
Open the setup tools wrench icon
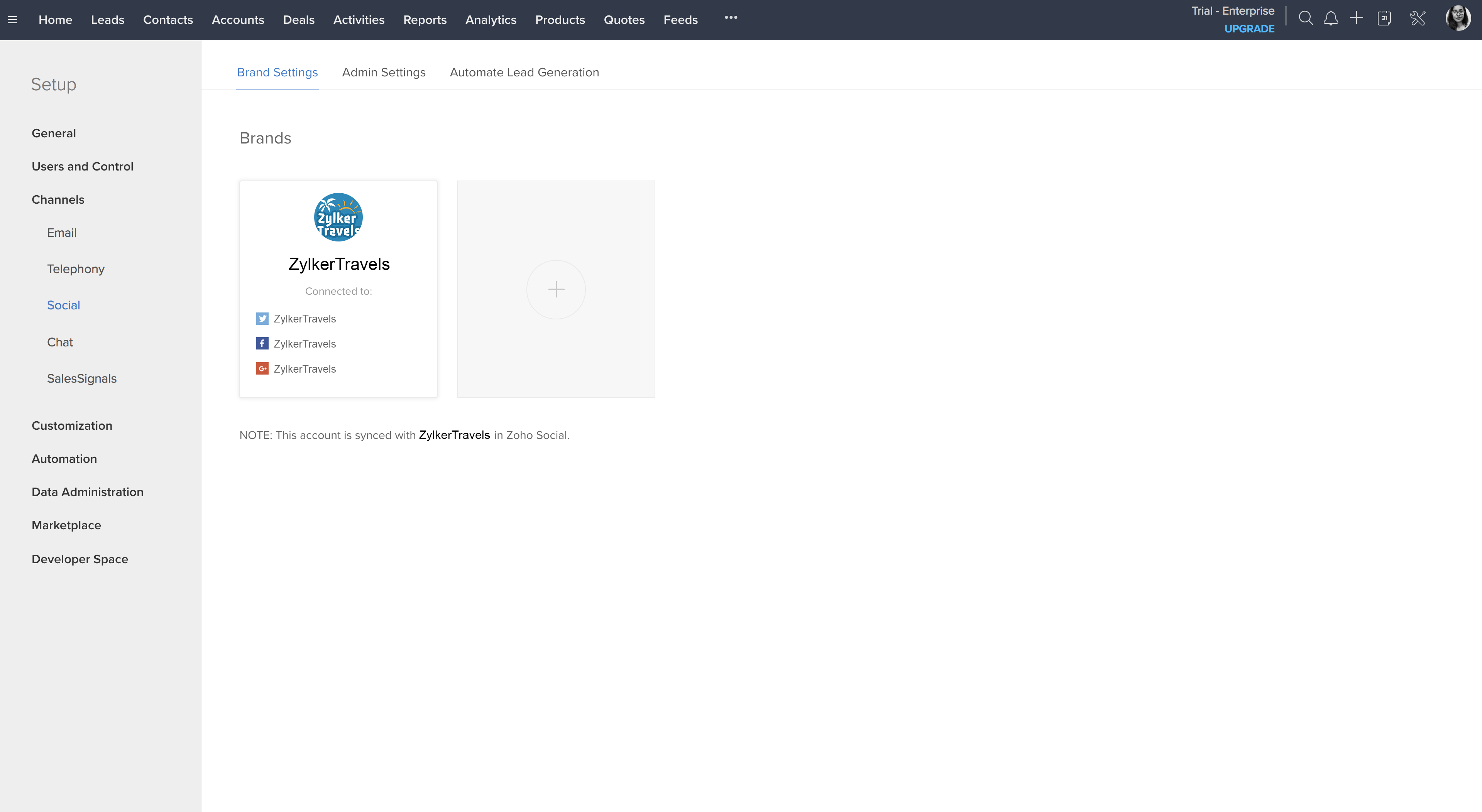pos(1418,19)
